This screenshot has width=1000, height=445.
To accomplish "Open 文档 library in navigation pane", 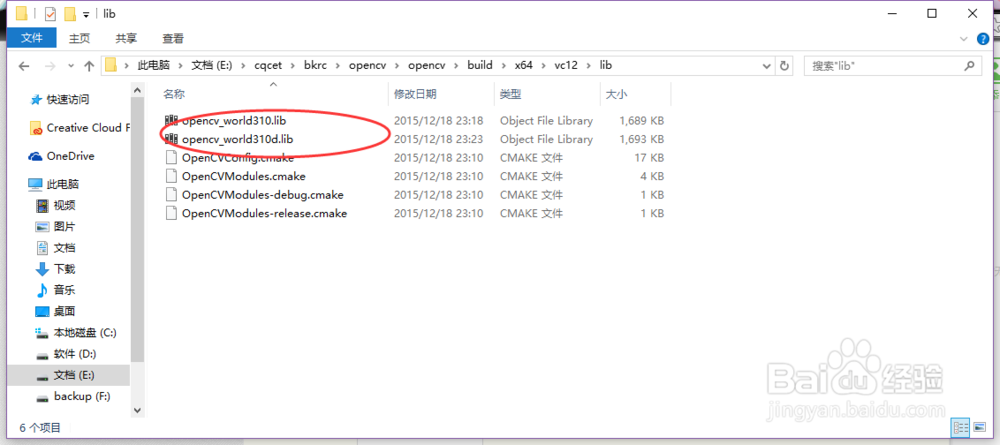I will click(64, 247).
